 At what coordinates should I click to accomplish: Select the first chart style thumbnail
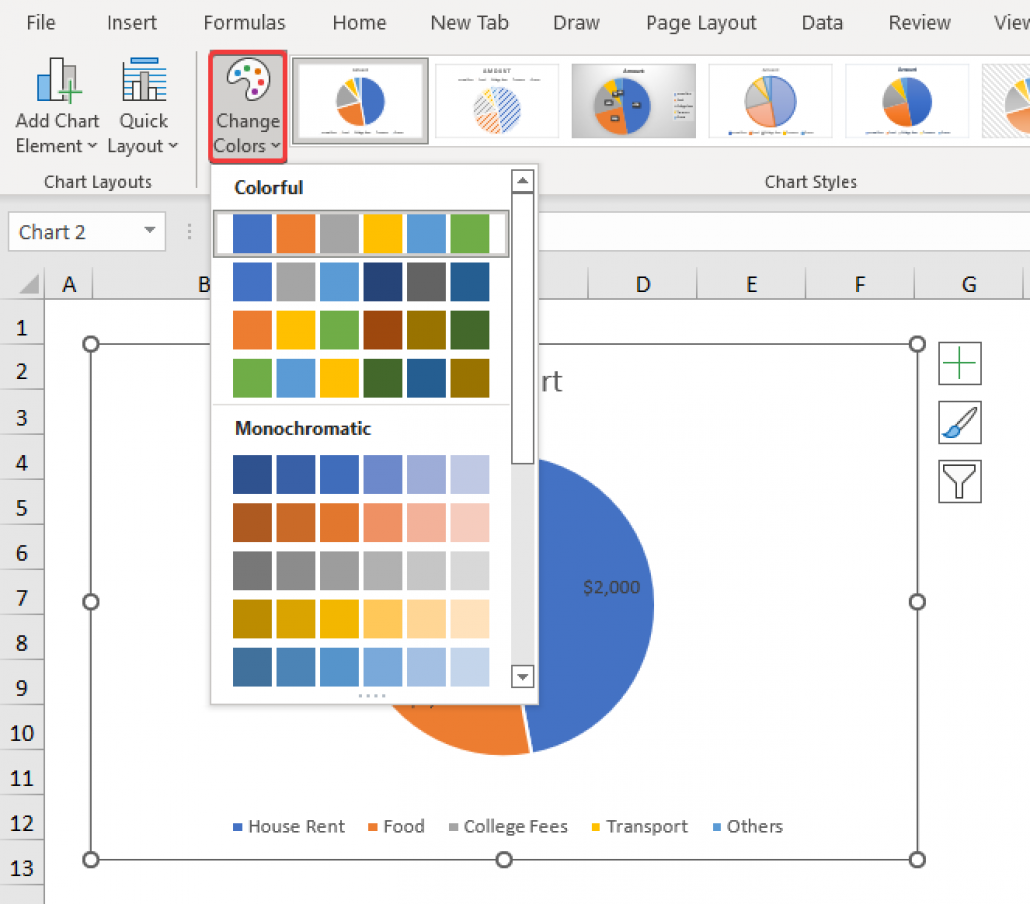(360, 100)
